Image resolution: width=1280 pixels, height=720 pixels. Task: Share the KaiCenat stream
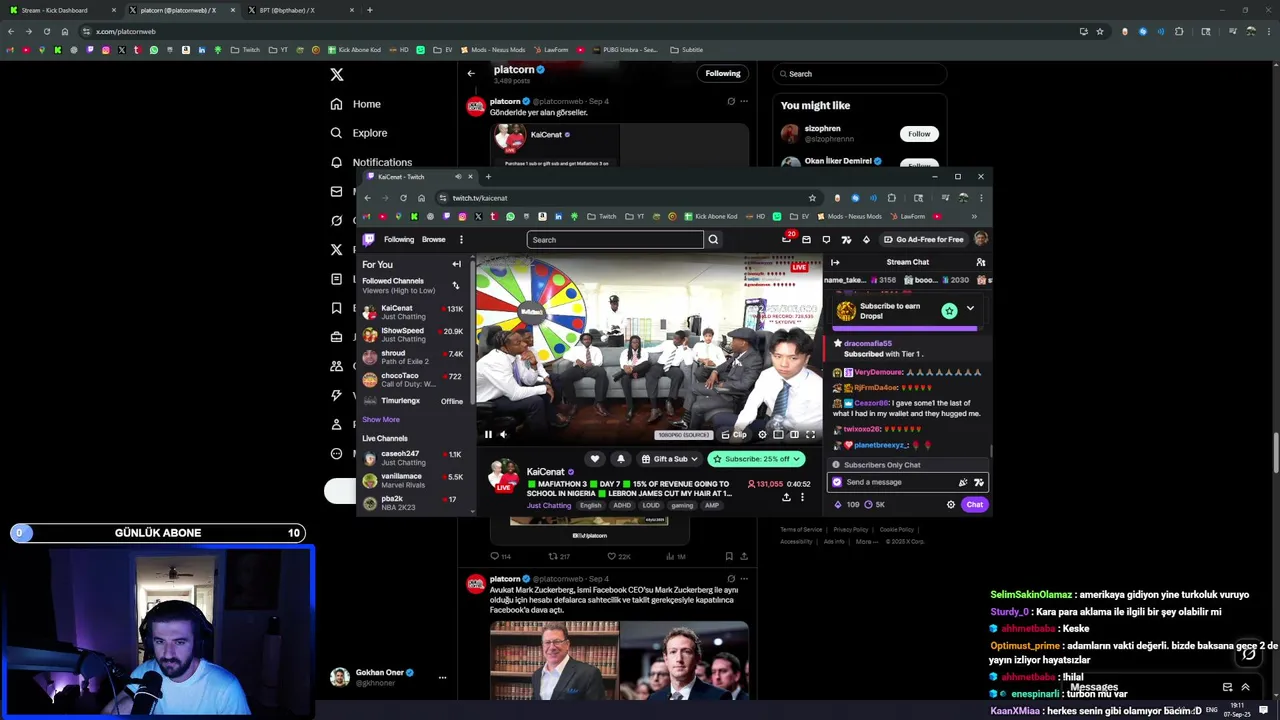point(786,497)
